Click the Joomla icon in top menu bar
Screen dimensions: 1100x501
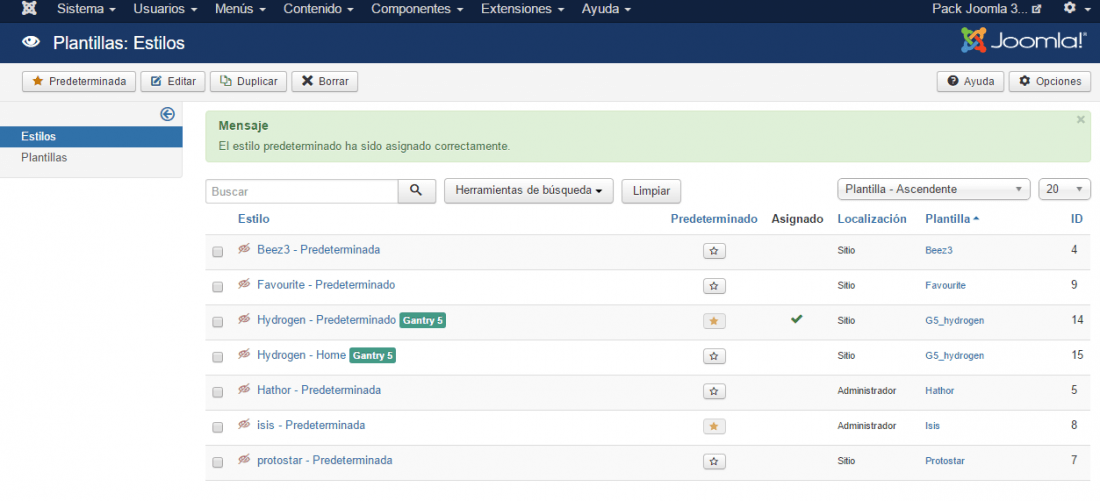29,9
